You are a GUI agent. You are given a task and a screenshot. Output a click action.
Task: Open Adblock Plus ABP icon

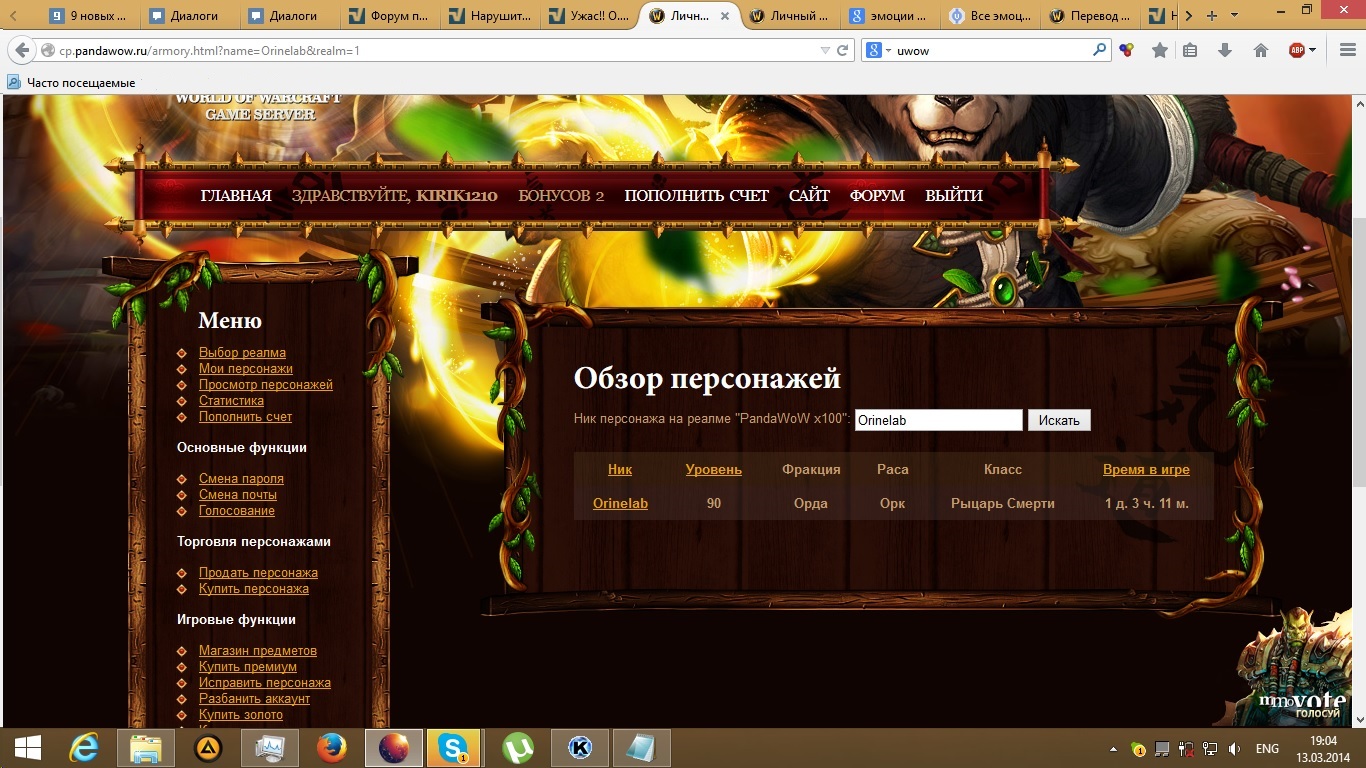(x=1297, y=50)
